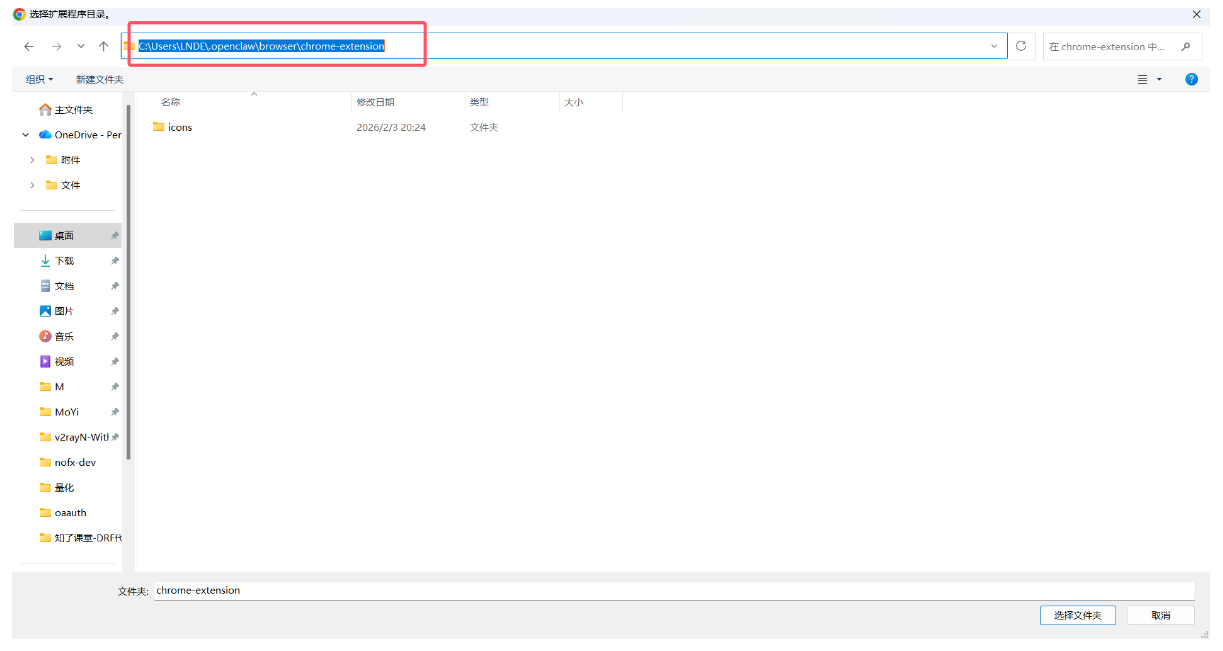
Task: Click navigation pane vertical scrollbar
Action: click(129, 280)
